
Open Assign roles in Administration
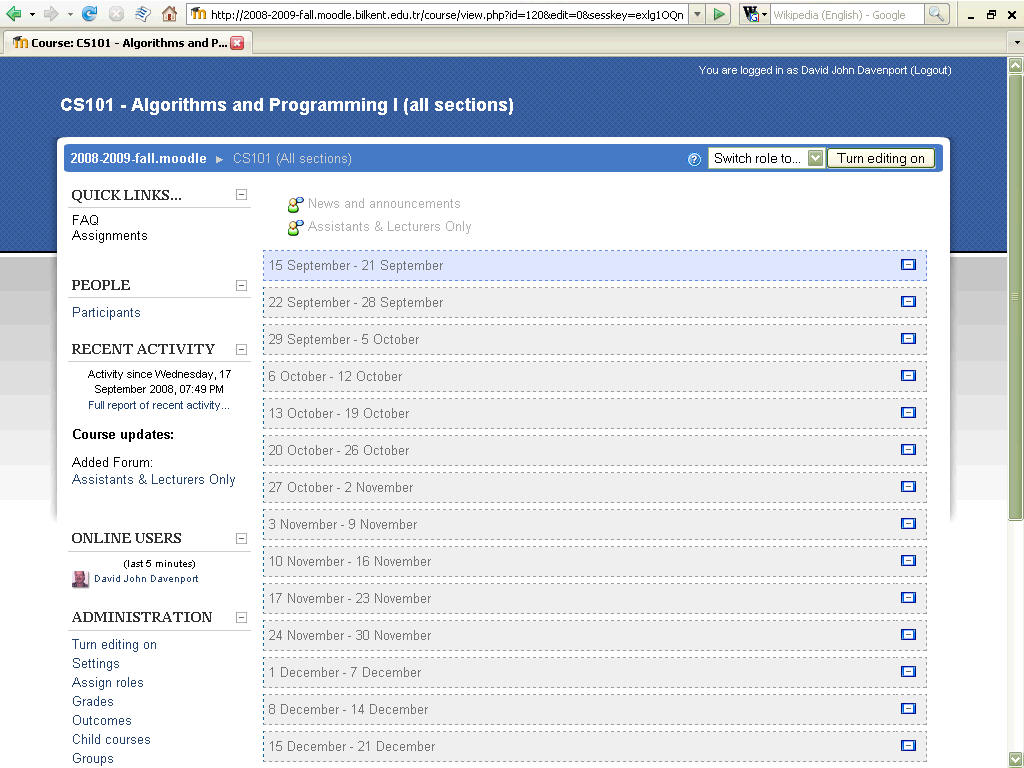point(108,682)
